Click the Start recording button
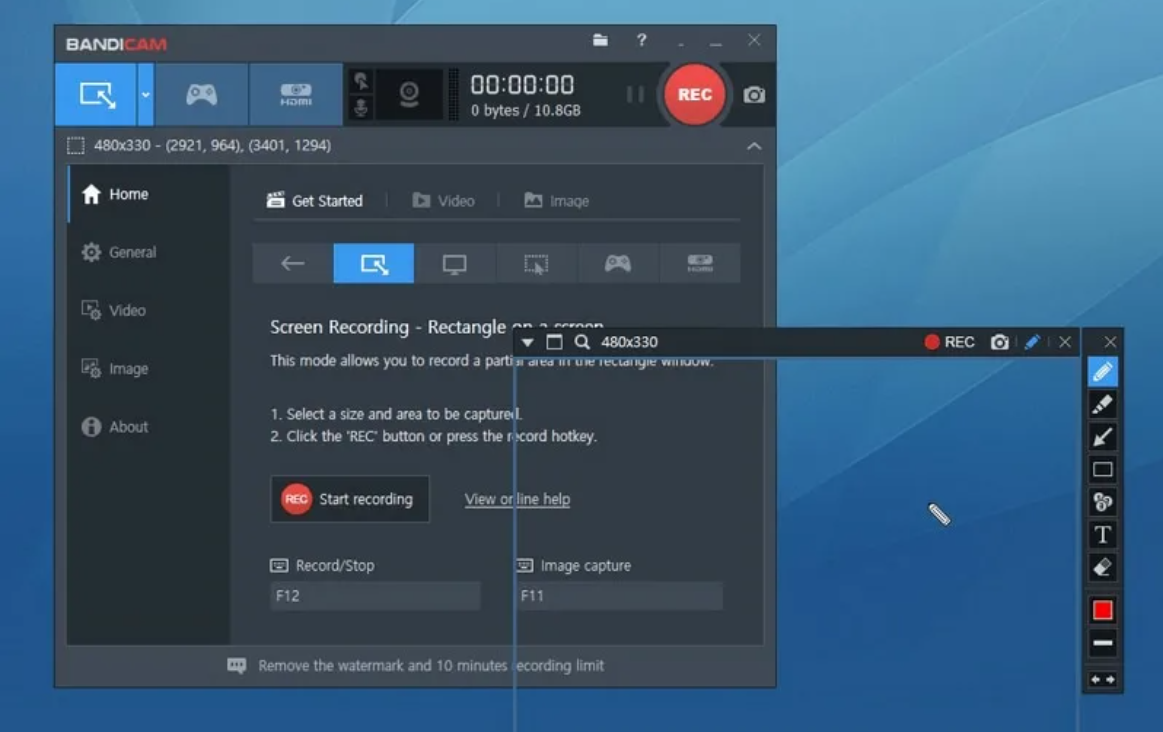The image size is (1163, 732). point(349,499)
